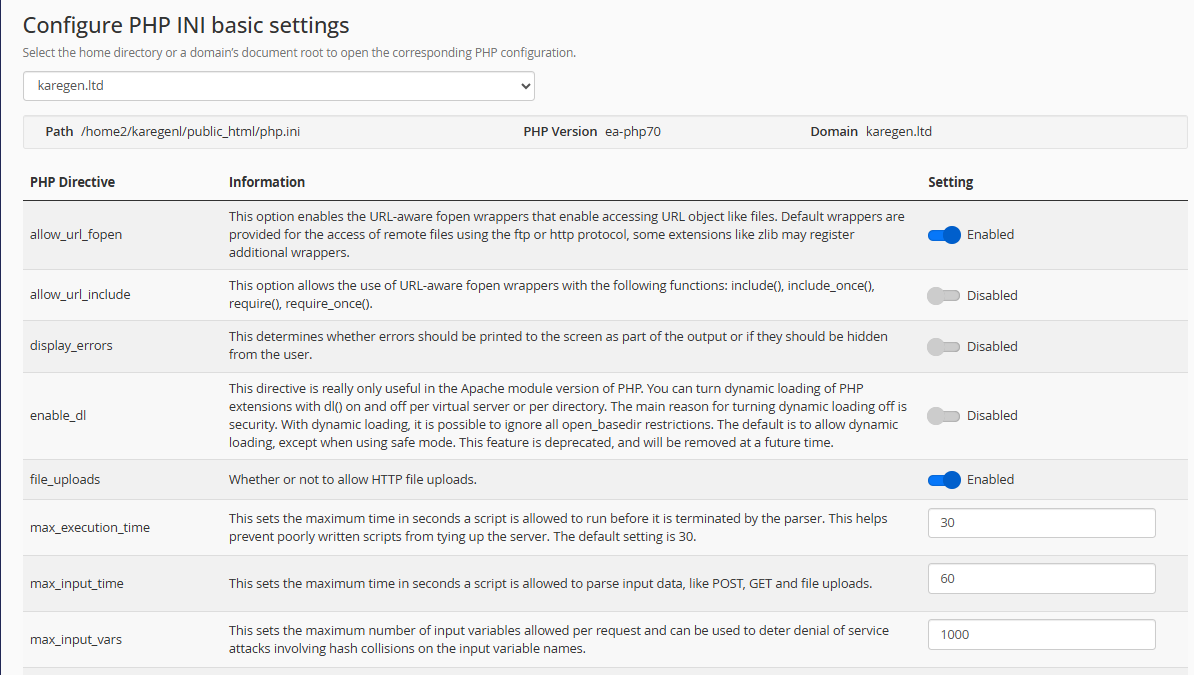This screenshot has width=1194, height=675.
Task: Click the php.ini file path text
Action: tap(190, 132)
